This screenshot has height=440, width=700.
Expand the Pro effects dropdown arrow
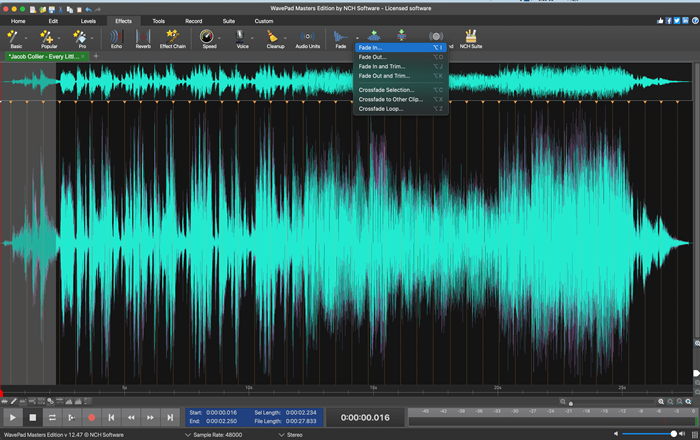coord(92,38)
